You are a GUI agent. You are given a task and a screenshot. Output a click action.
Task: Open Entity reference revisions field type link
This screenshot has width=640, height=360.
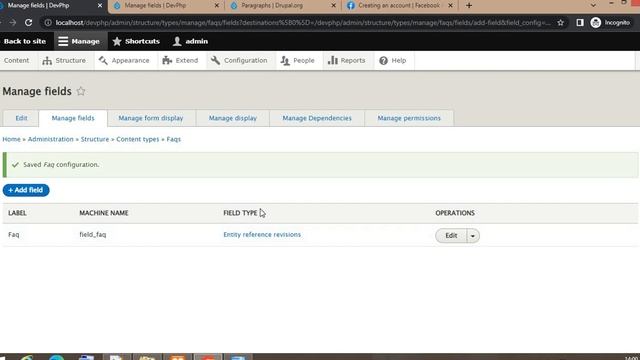coord(262,235)
